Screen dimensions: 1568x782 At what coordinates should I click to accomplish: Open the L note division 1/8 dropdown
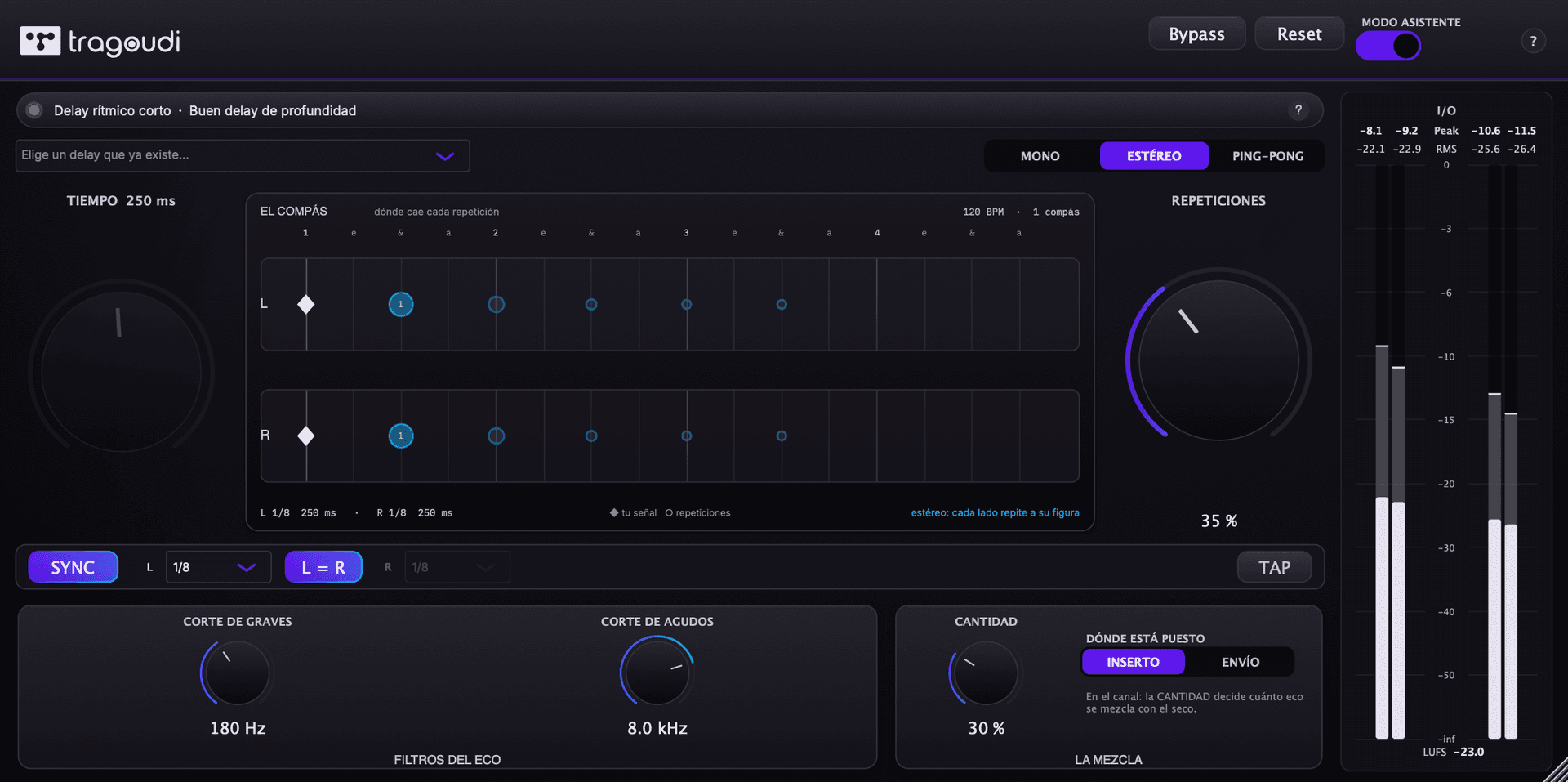pyautogui.click(x=218, y=567)
